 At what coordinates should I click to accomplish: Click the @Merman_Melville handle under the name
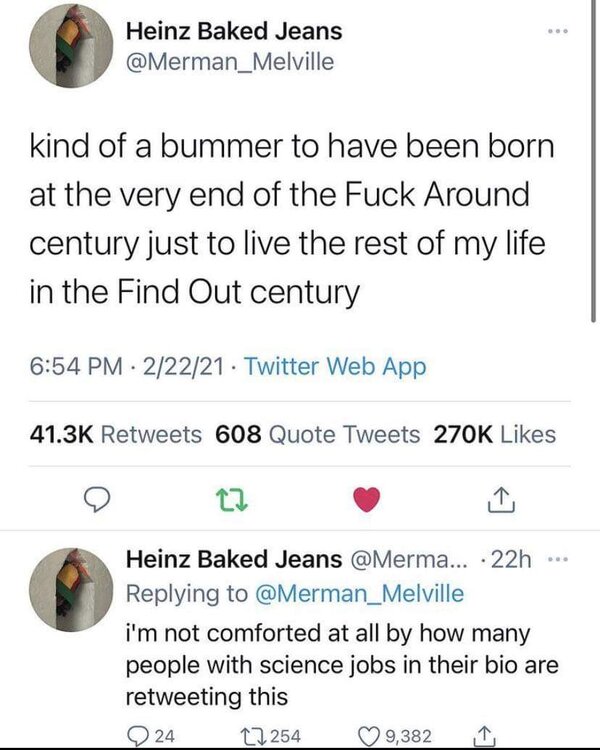click(x=230, y=62)
